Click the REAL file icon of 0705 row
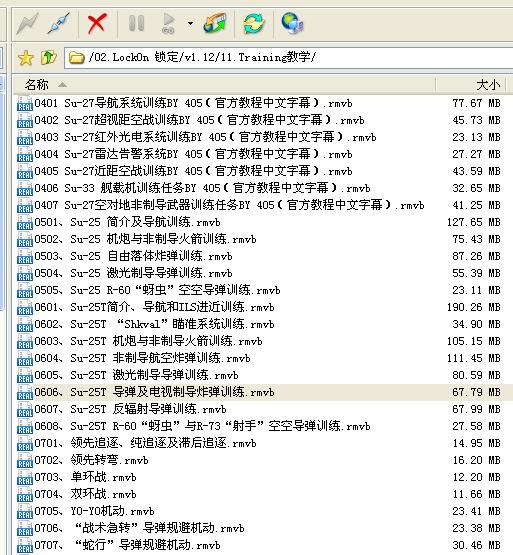513x555 pixels. (25, 511)
